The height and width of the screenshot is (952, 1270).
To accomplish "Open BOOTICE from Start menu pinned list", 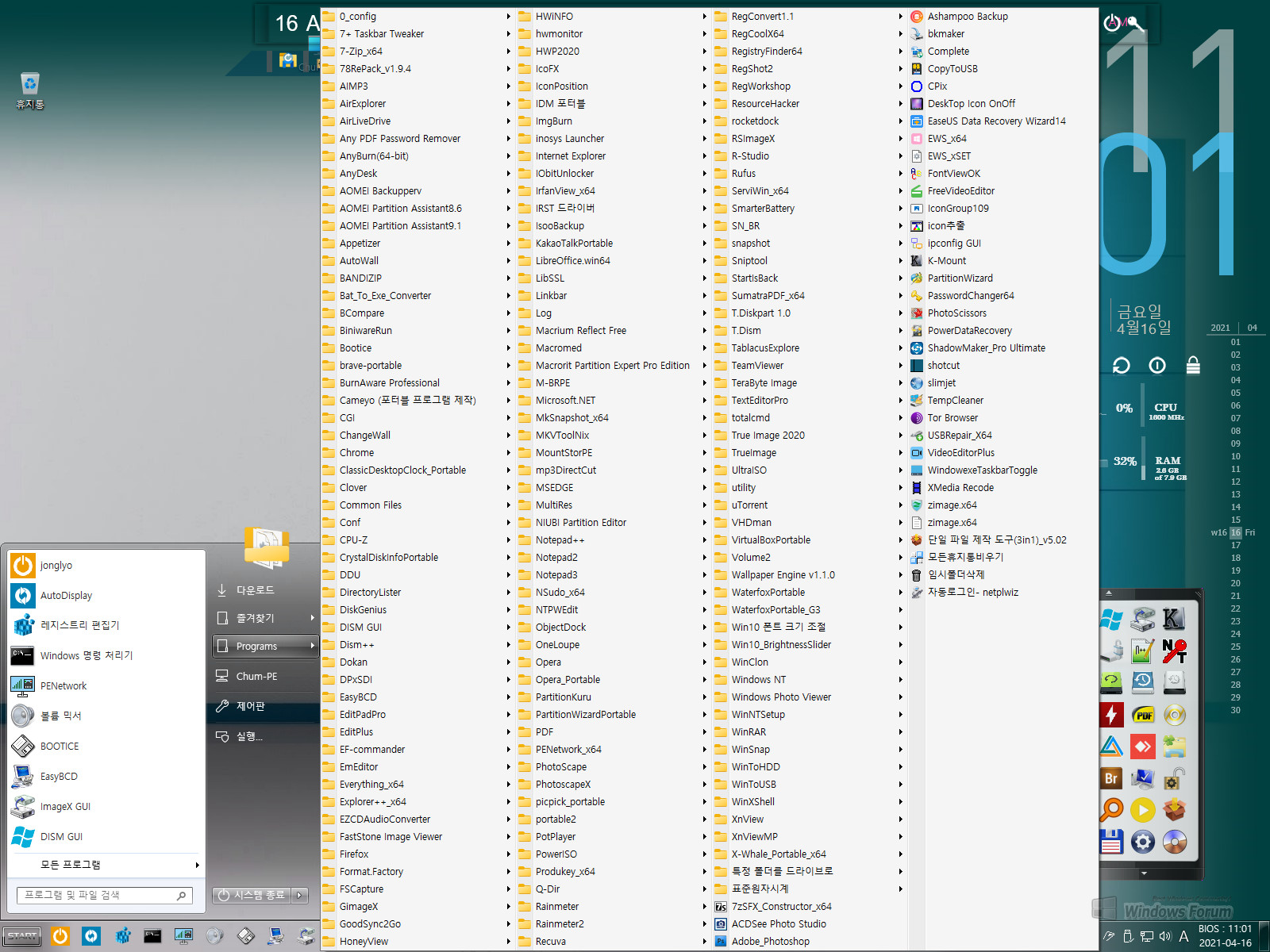I will pos(106,747).
